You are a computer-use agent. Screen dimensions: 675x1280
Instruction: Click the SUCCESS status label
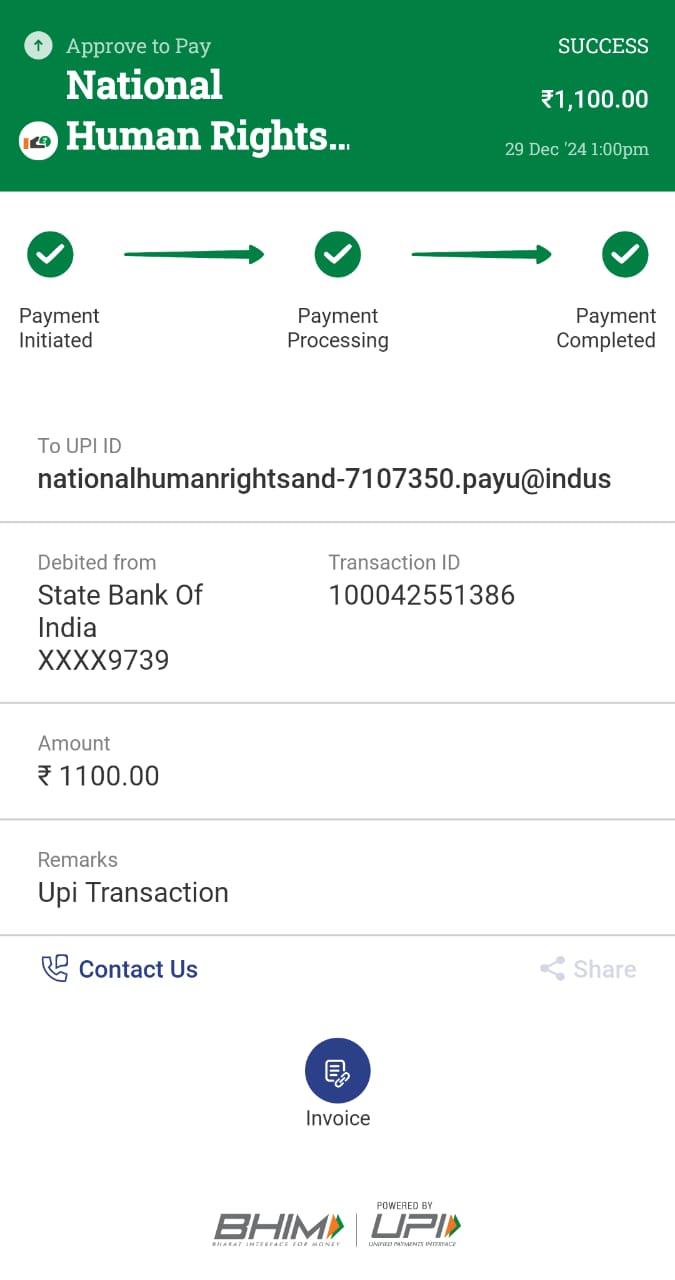603,46
